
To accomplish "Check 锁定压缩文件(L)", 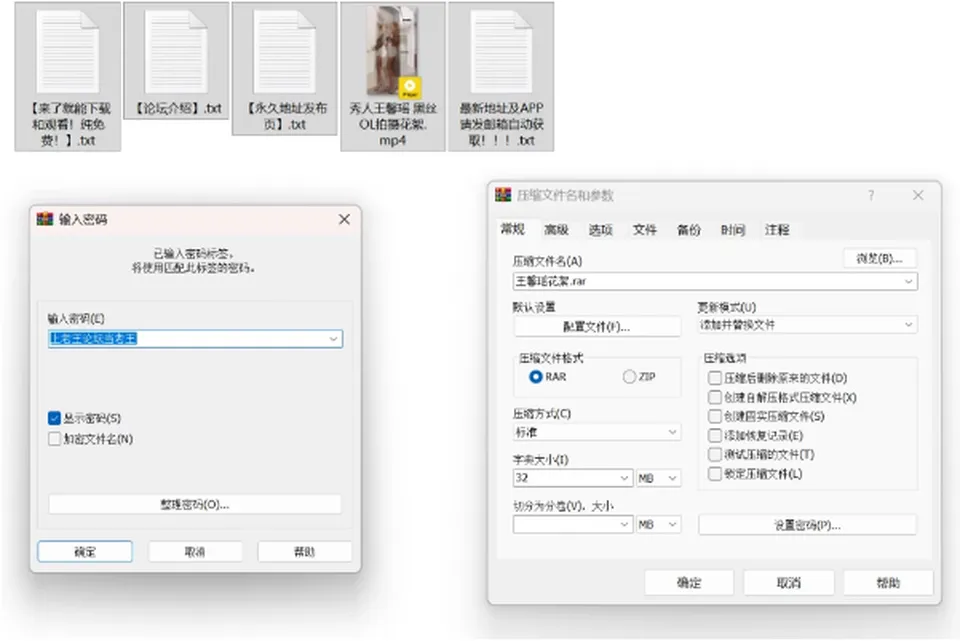I will [x=714, y=474].
